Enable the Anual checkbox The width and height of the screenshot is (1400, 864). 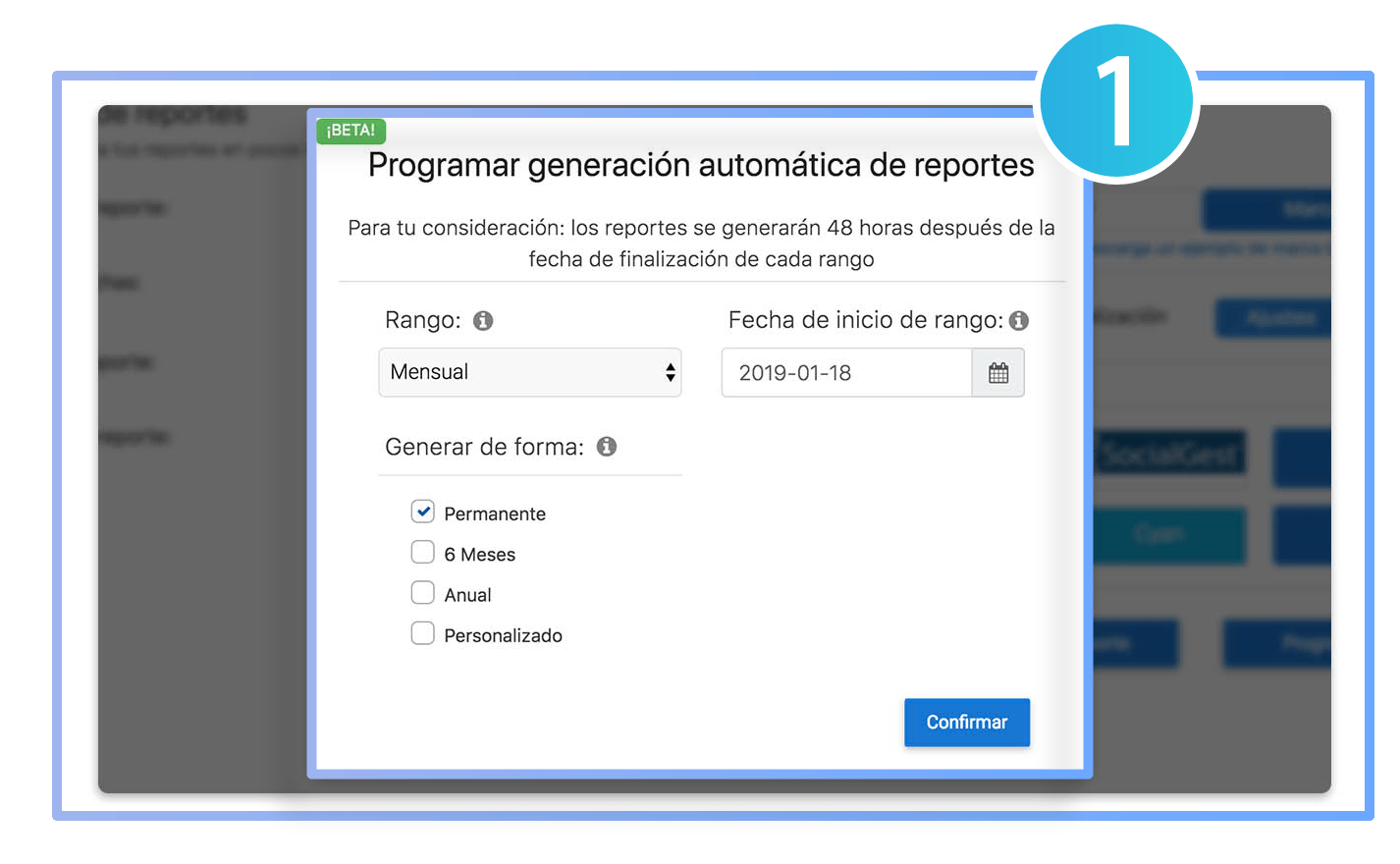point(423,593)
